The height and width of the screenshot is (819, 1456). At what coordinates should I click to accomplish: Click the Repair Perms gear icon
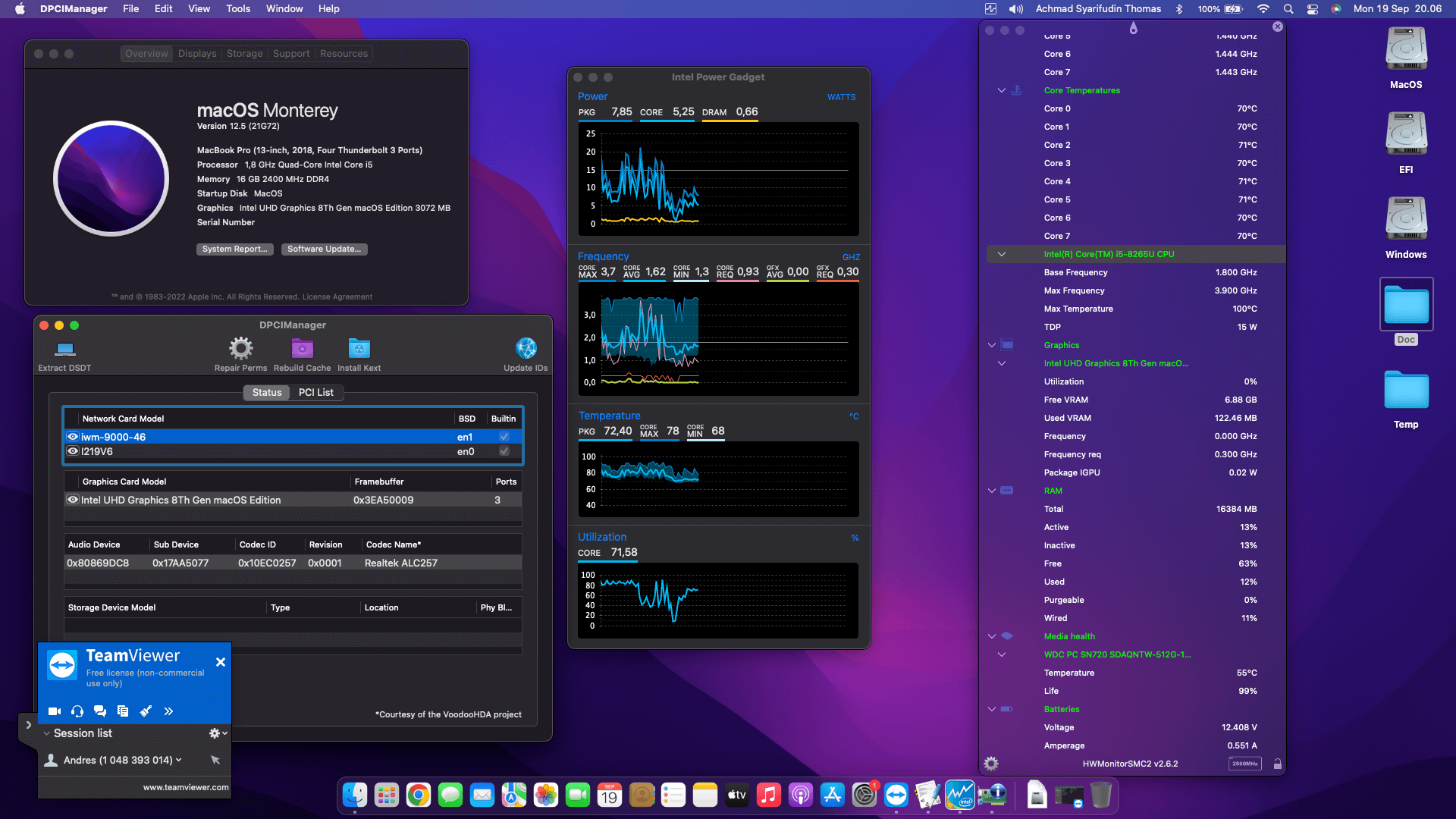pos(240,349)
